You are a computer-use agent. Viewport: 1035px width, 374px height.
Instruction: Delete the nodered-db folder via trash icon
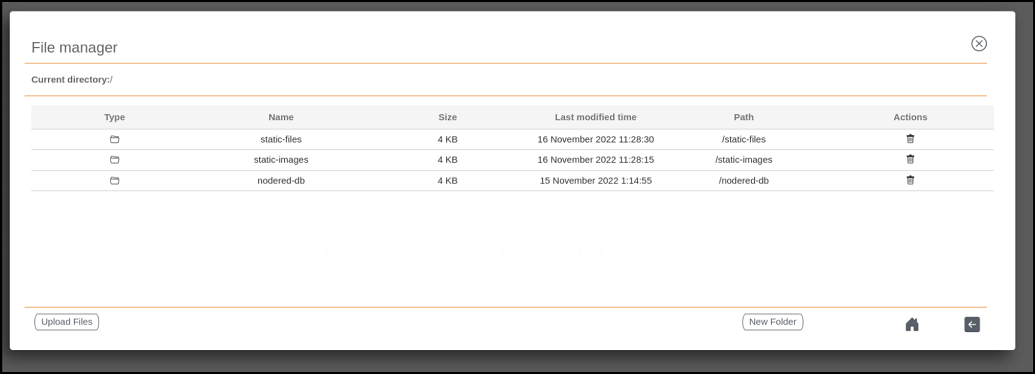[910, 180]
